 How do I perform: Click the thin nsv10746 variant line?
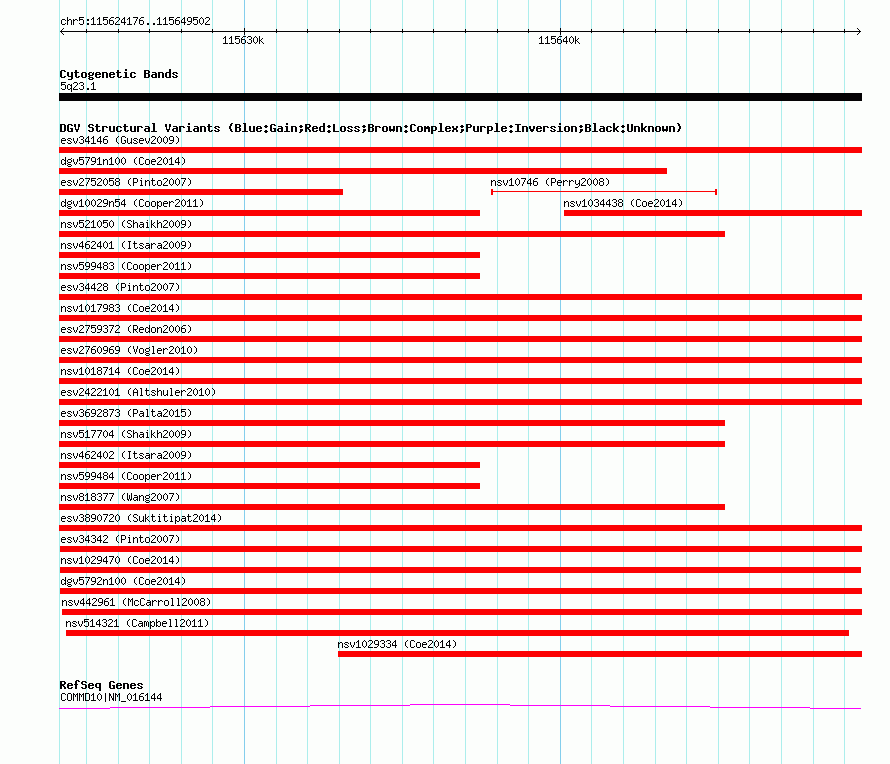(x=604, y=192)
